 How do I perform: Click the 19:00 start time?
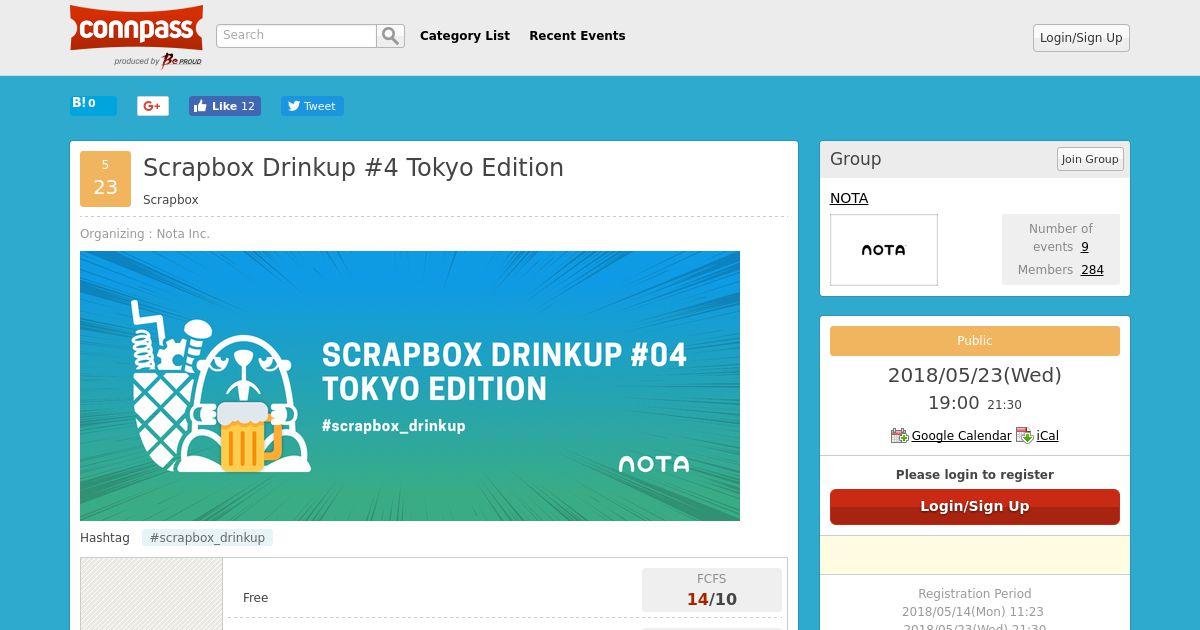[954, 403]
